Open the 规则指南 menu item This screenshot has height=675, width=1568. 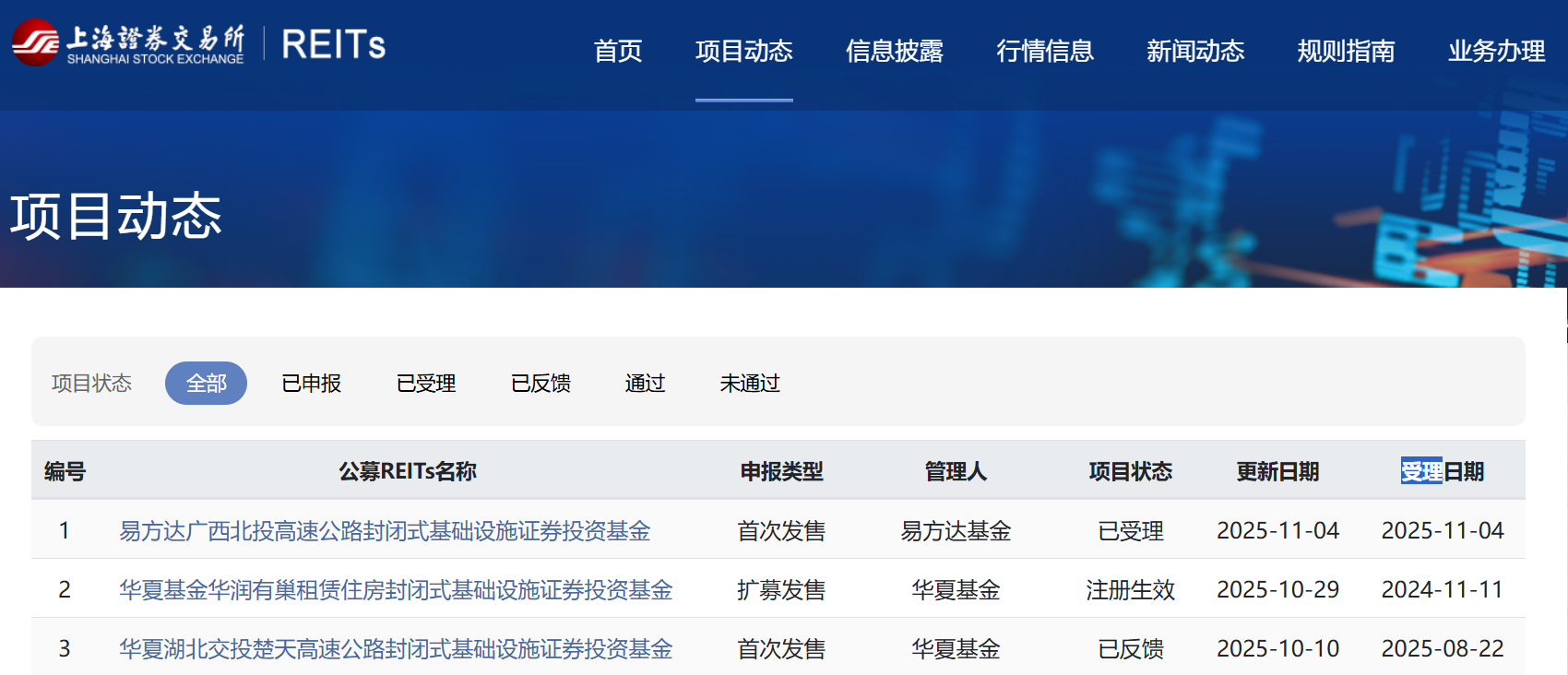(x=1346, y=51)
